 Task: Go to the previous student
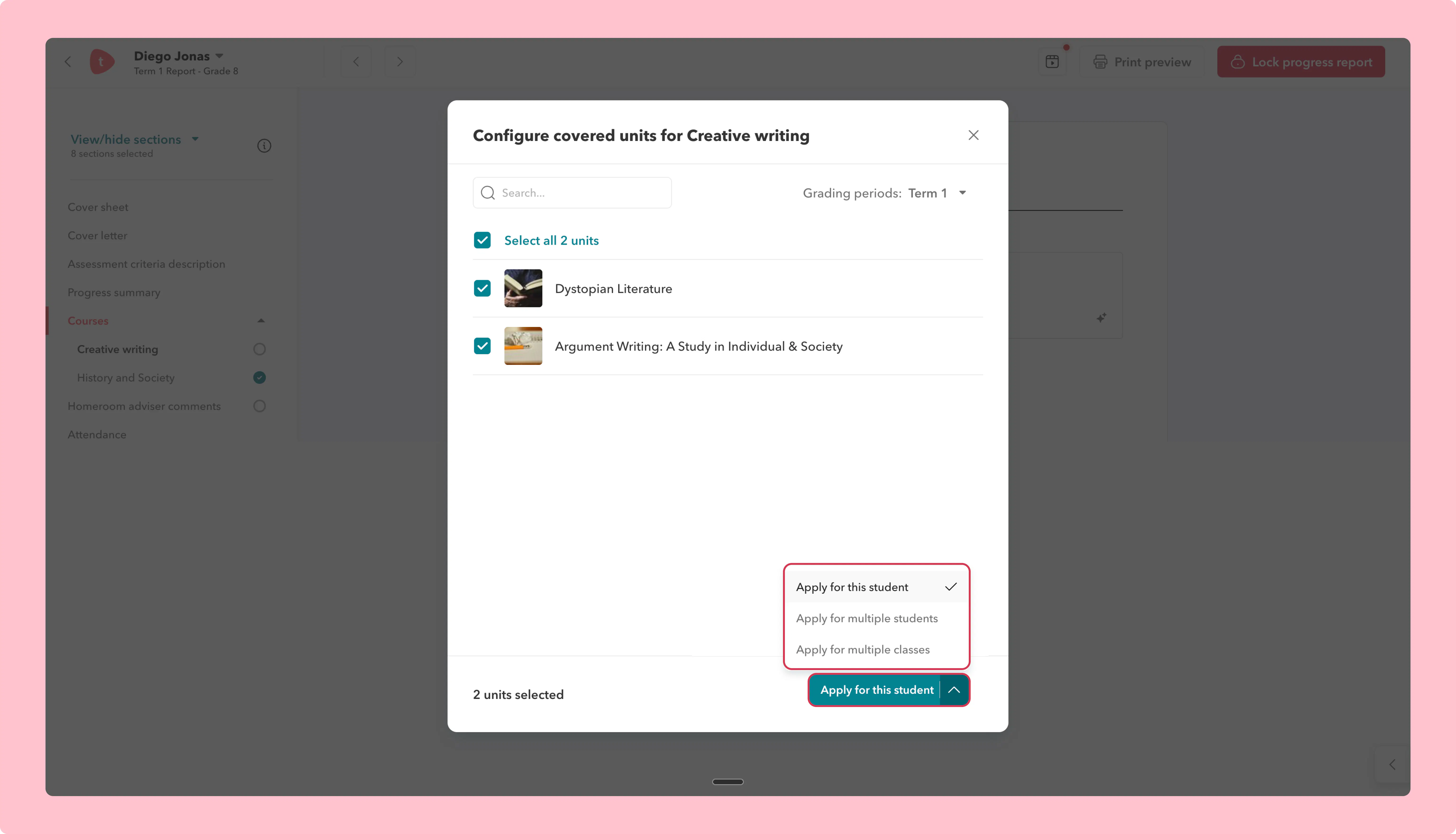pyautogui.click(x=356, y=62)
